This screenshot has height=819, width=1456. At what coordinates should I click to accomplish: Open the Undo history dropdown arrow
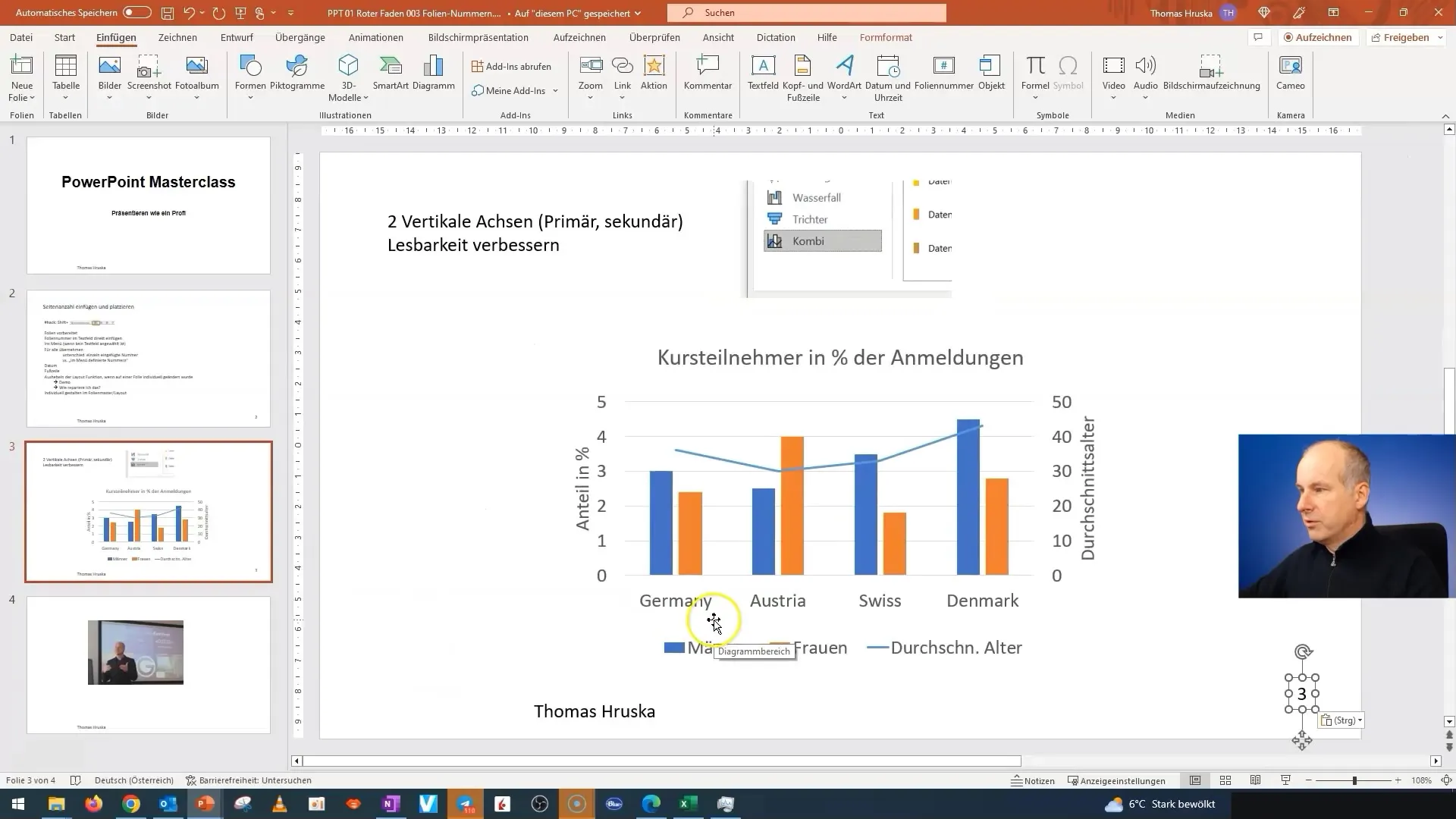202,13
